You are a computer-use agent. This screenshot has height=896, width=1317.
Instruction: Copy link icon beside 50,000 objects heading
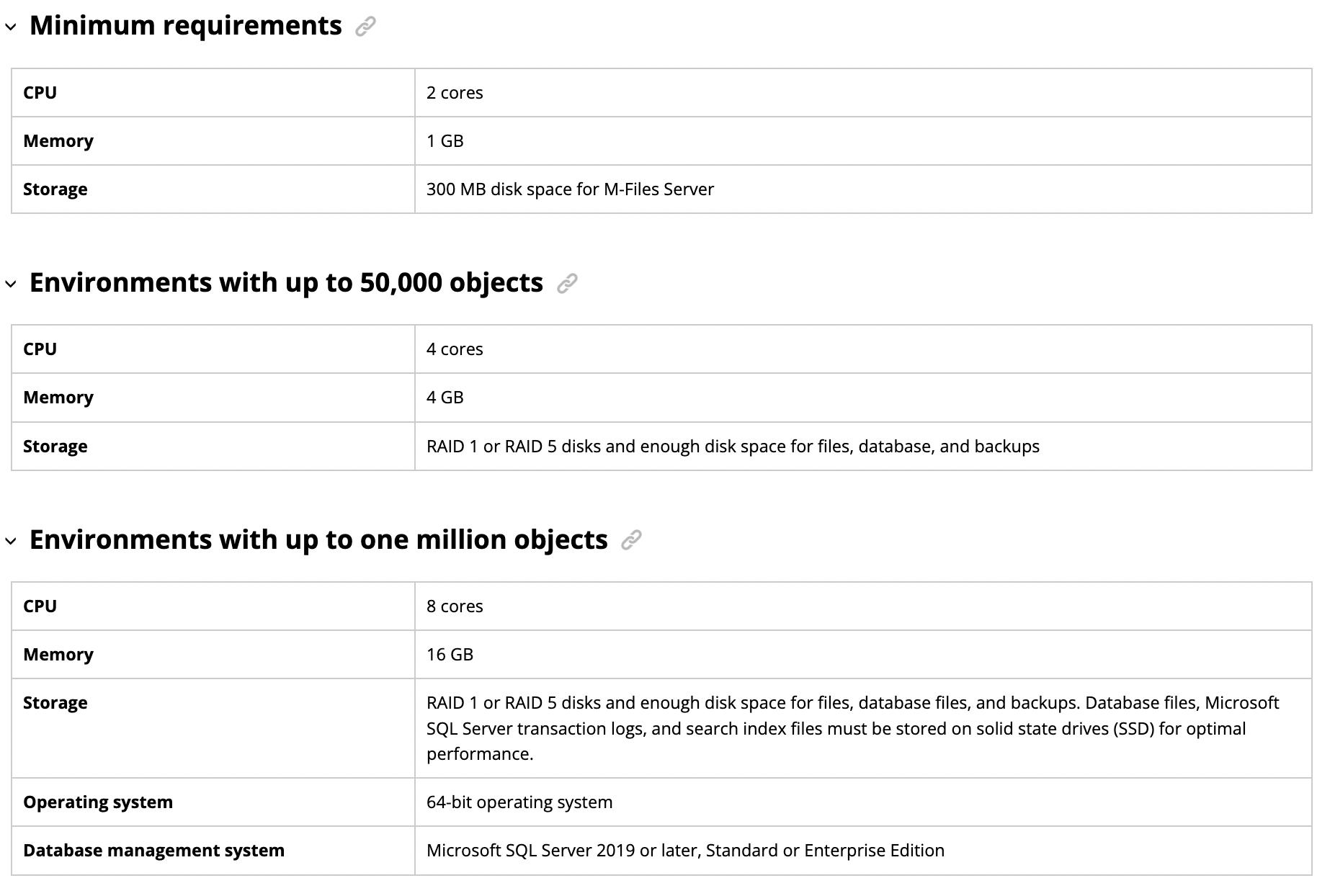point(567,284)
